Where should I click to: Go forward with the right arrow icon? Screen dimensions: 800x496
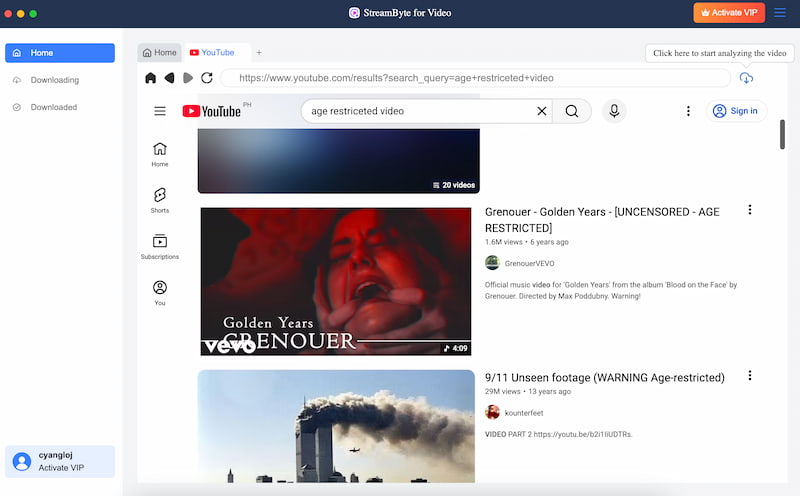[188, 78]
